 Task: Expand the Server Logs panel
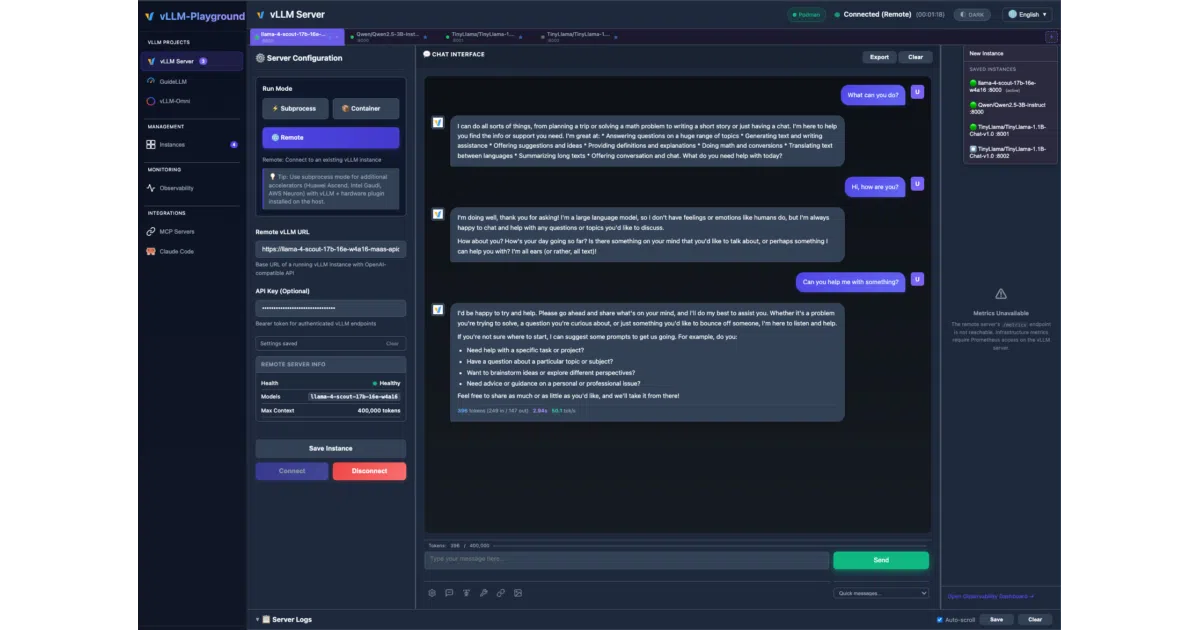point(286,620)
